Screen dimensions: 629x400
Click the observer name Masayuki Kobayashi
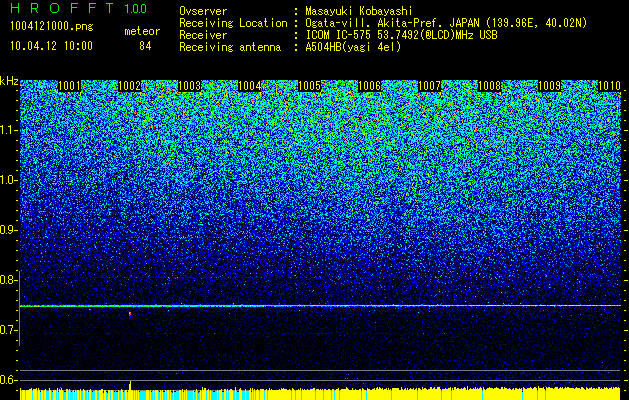(x=359, y=12)
